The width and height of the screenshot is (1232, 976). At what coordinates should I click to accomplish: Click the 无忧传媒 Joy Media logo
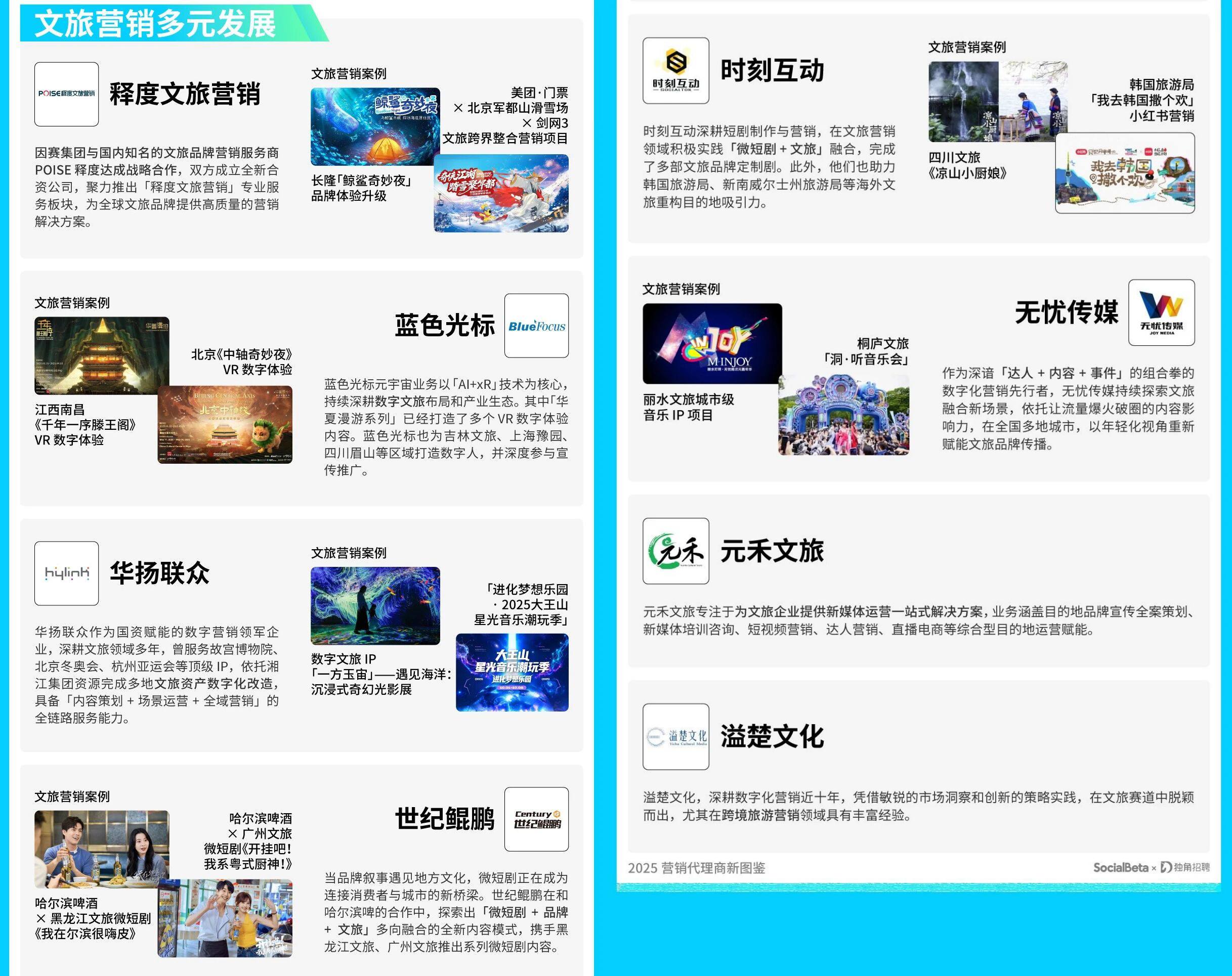point(1161,313)
